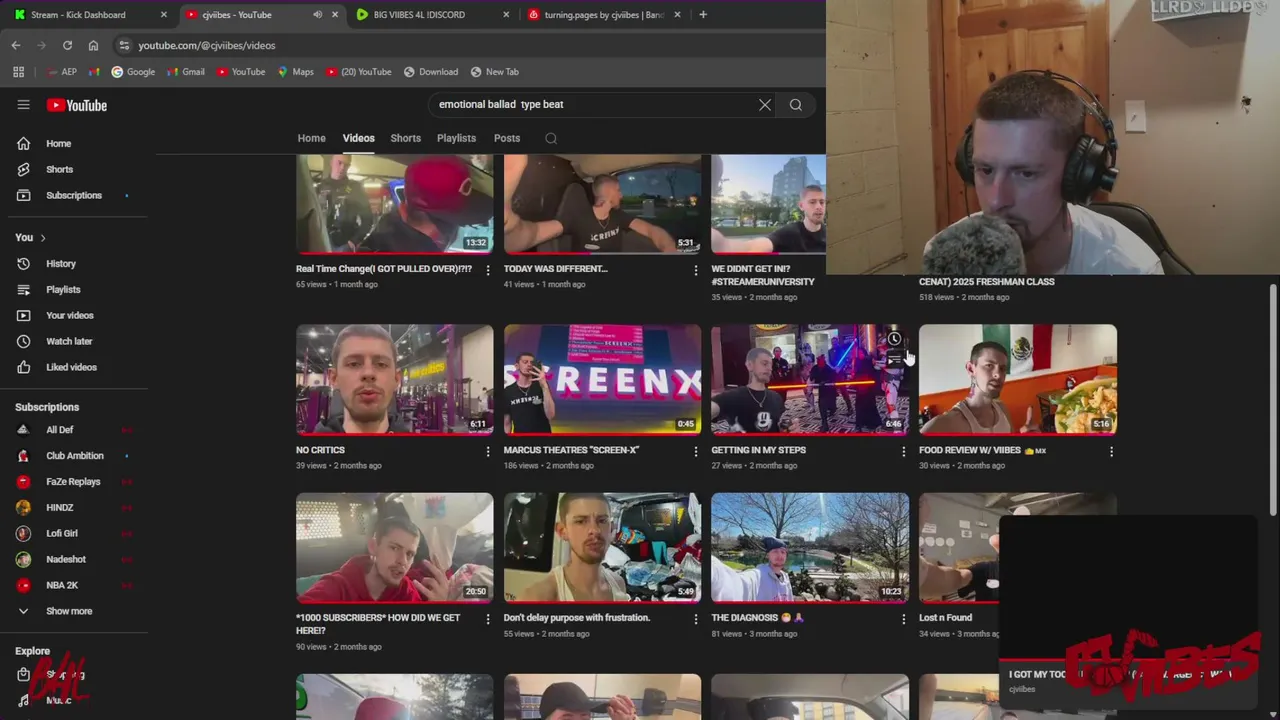Open options for GETTING IN MY STEPS video
Screen dimensions: 1280x720
904,451
